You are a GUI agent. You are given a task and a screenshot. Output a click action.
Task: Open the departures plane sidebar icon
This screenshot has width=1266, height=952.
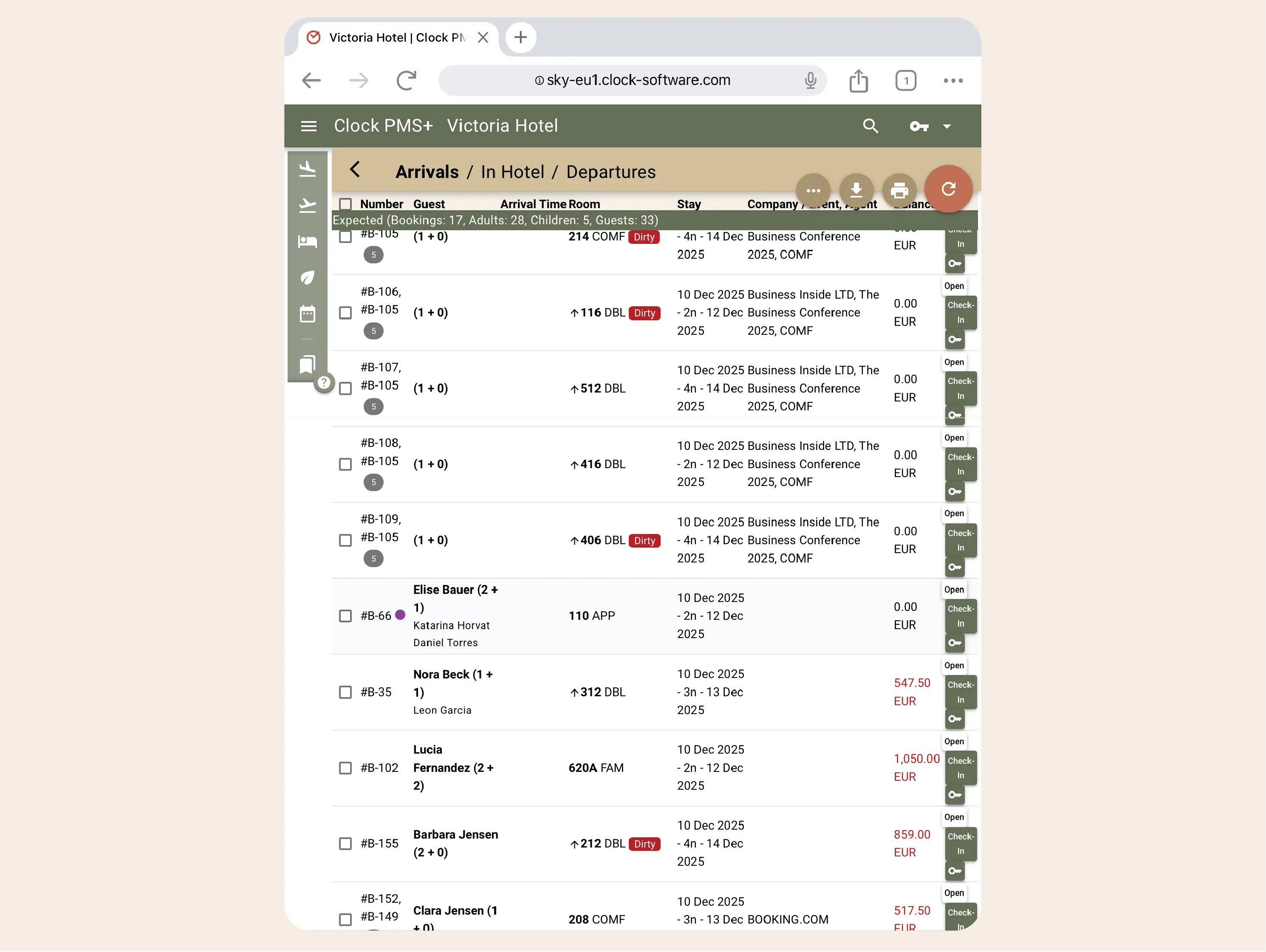click(x=307, y=205)
